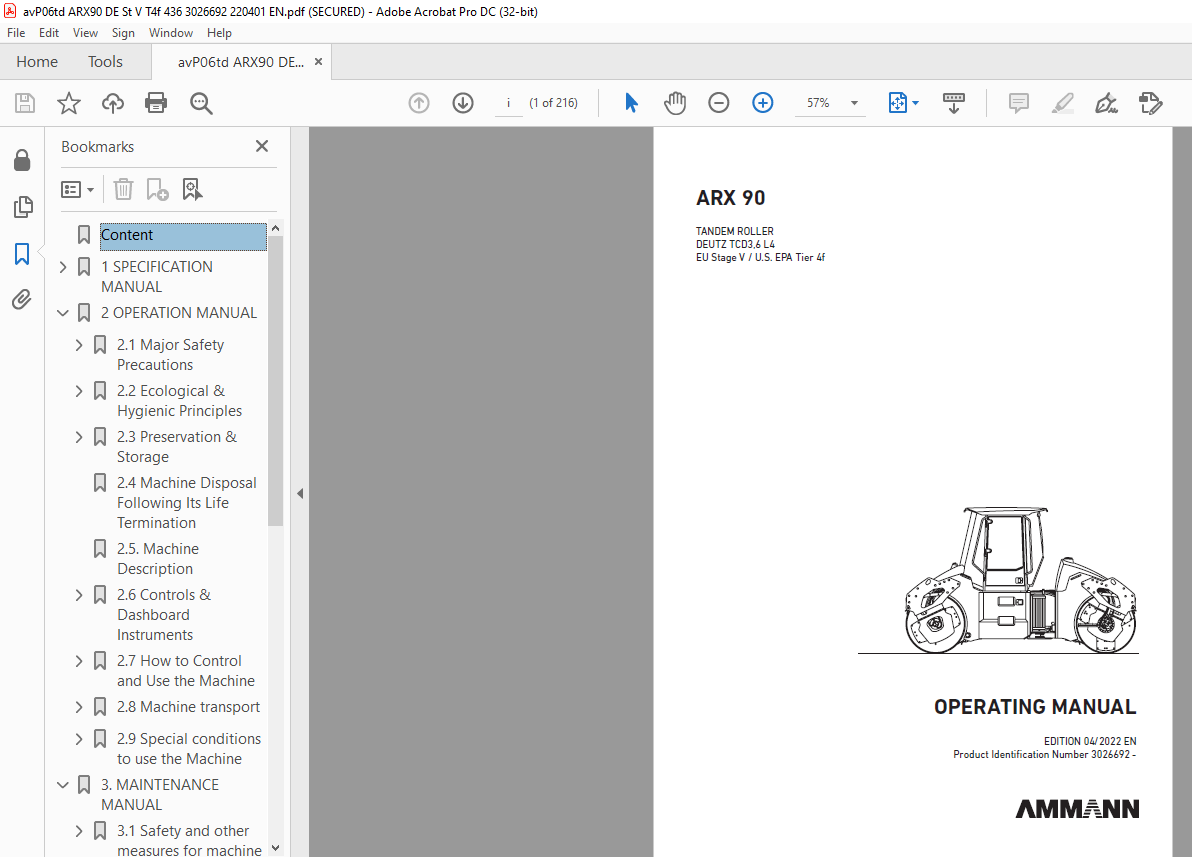Screen dimensions: 1192x857
Task: Collapse navigation pane with left arrow
Action: coord(300,494)
